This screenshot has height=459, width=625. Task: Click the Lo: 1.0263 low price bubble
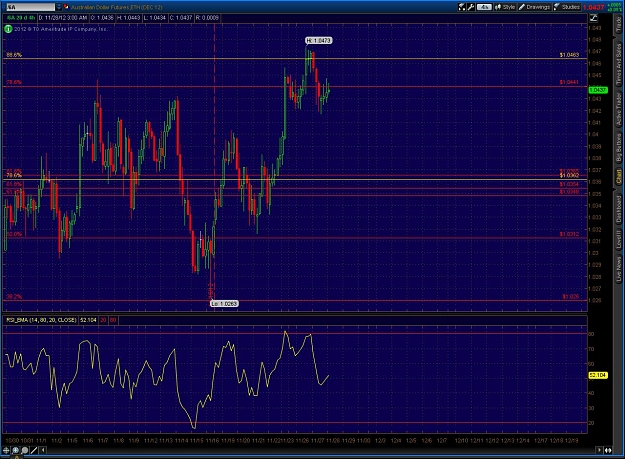(x=224, y=304)
